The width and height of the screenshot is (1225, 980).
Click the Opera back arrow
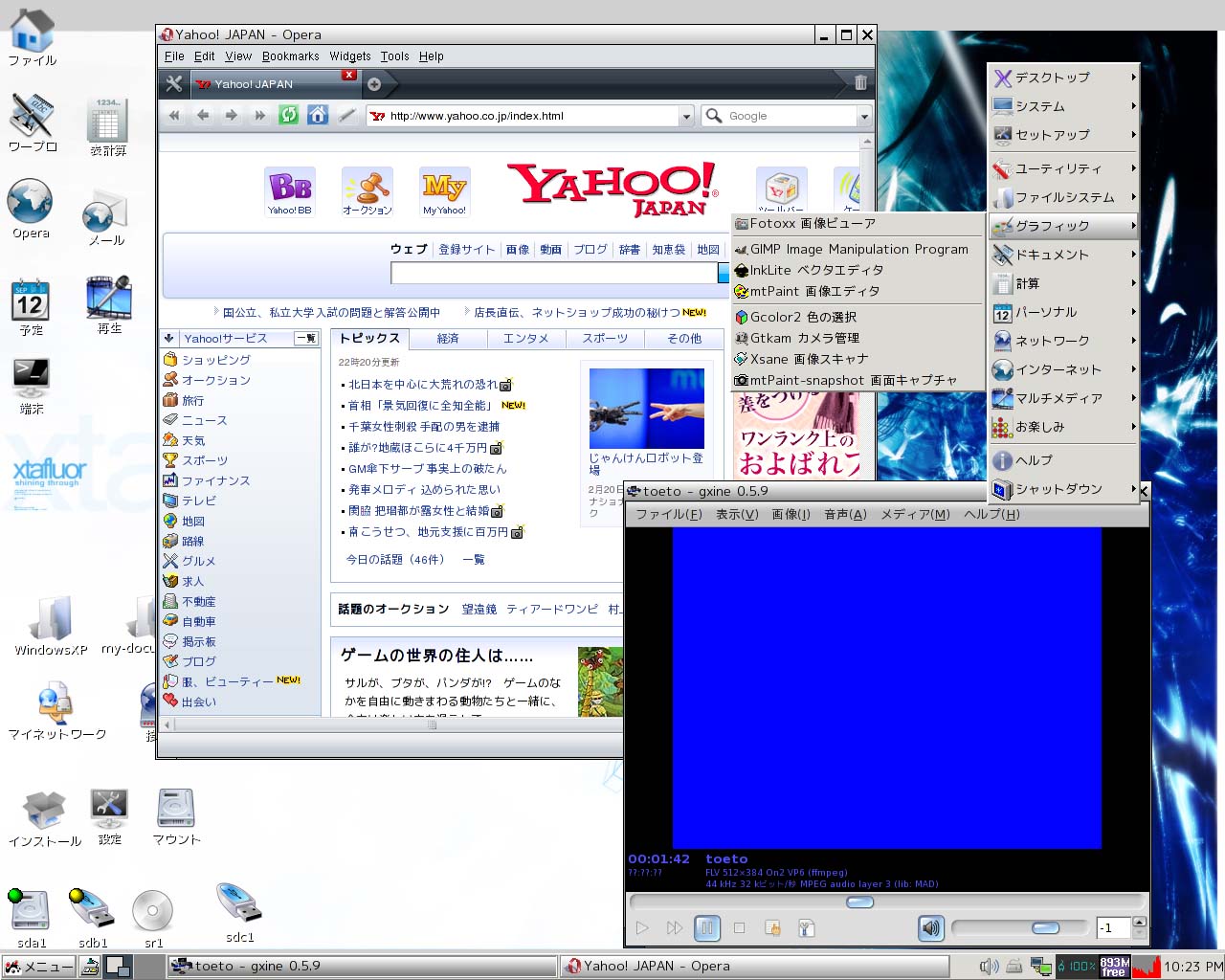tap(203, 115)
